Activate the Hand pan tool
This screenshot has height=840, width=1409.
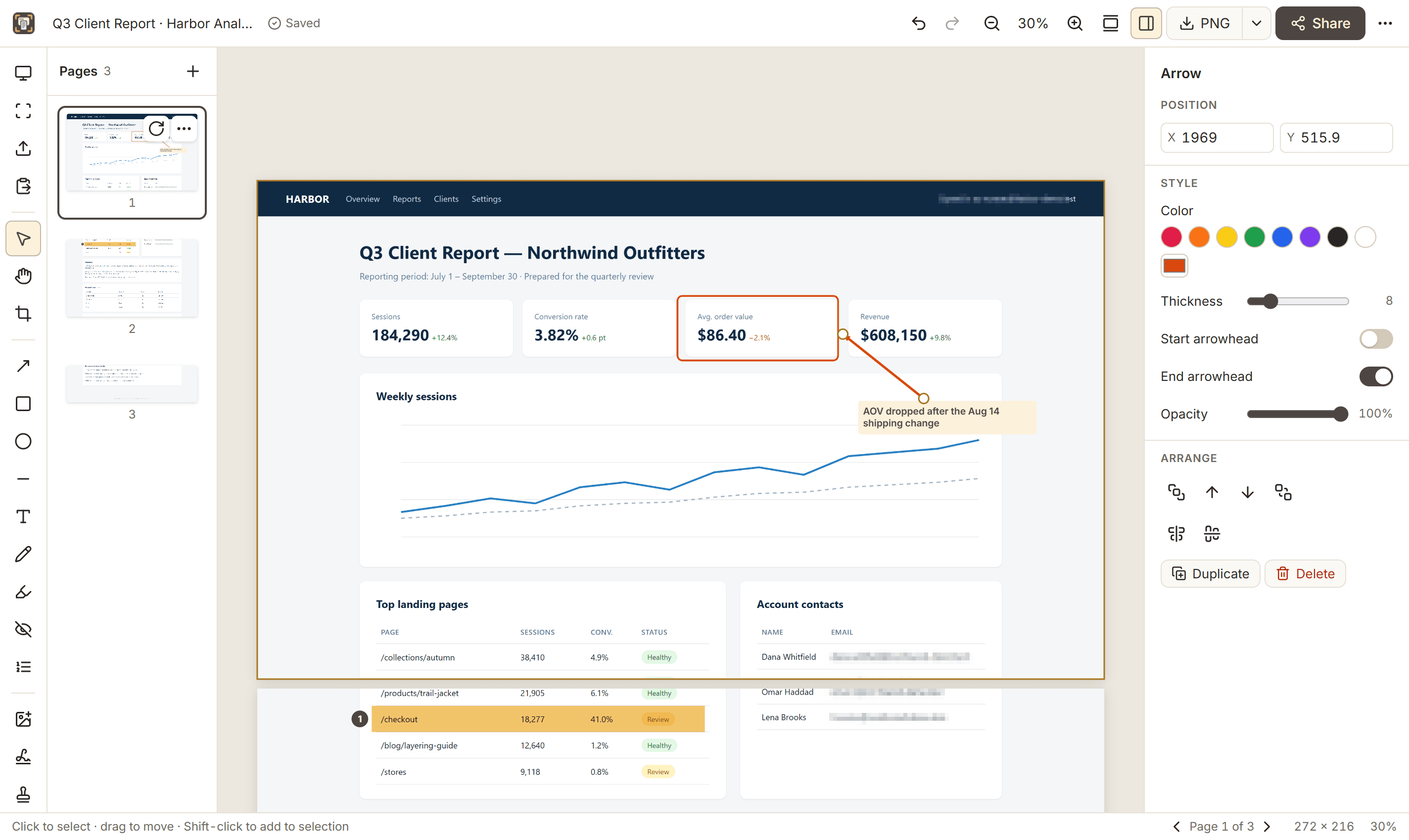tap(23, 276)
